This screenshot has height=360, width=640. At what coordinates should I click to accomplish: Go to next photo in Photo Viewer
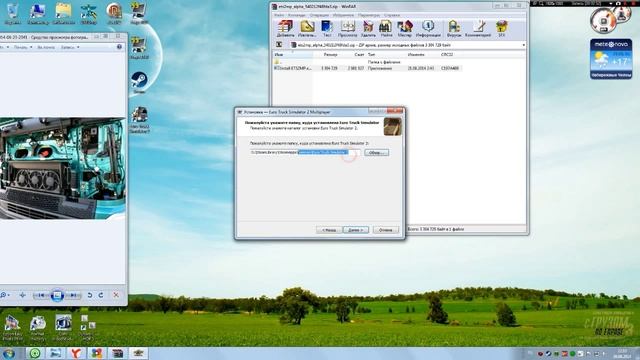click(73, 295)
